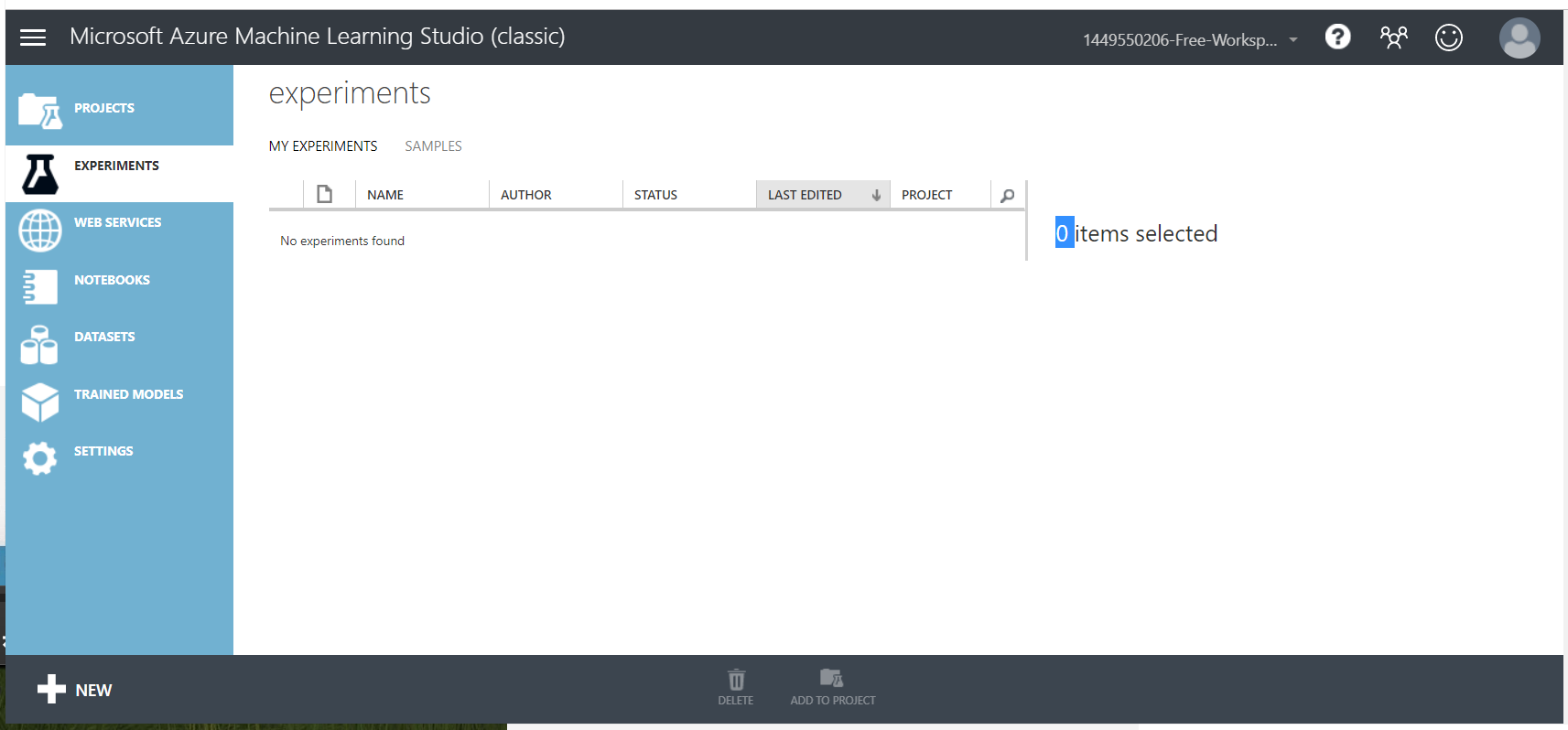Click the Add to Project icon
This screenshot has width=1568, height=730.
[x=831, y=678]
